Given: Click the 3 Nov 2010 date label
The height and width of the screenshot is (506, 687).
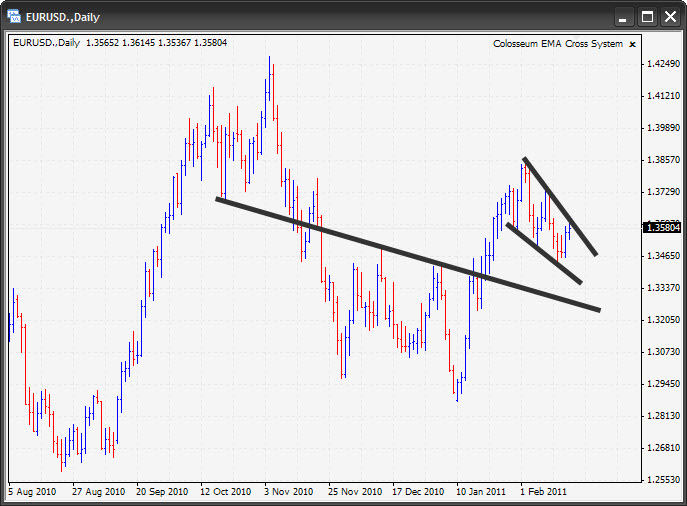Looking at the screenshot, I should click(x=289, y=492).
